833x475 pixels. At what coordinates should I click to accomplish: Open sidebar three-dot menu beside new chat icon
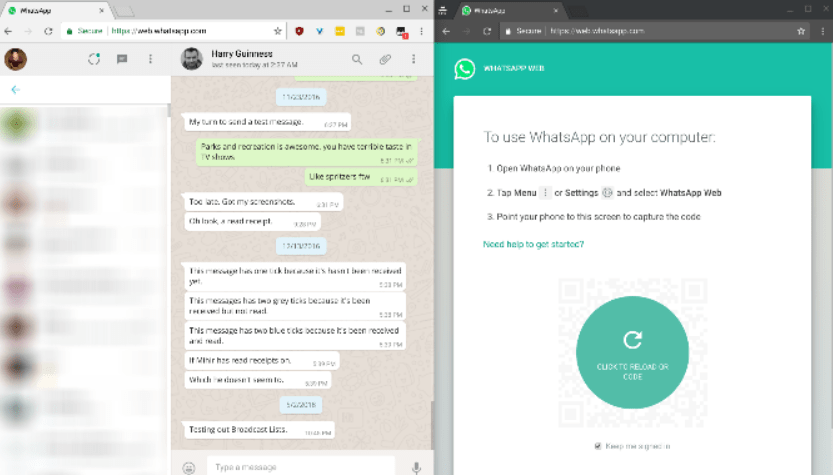150,59
